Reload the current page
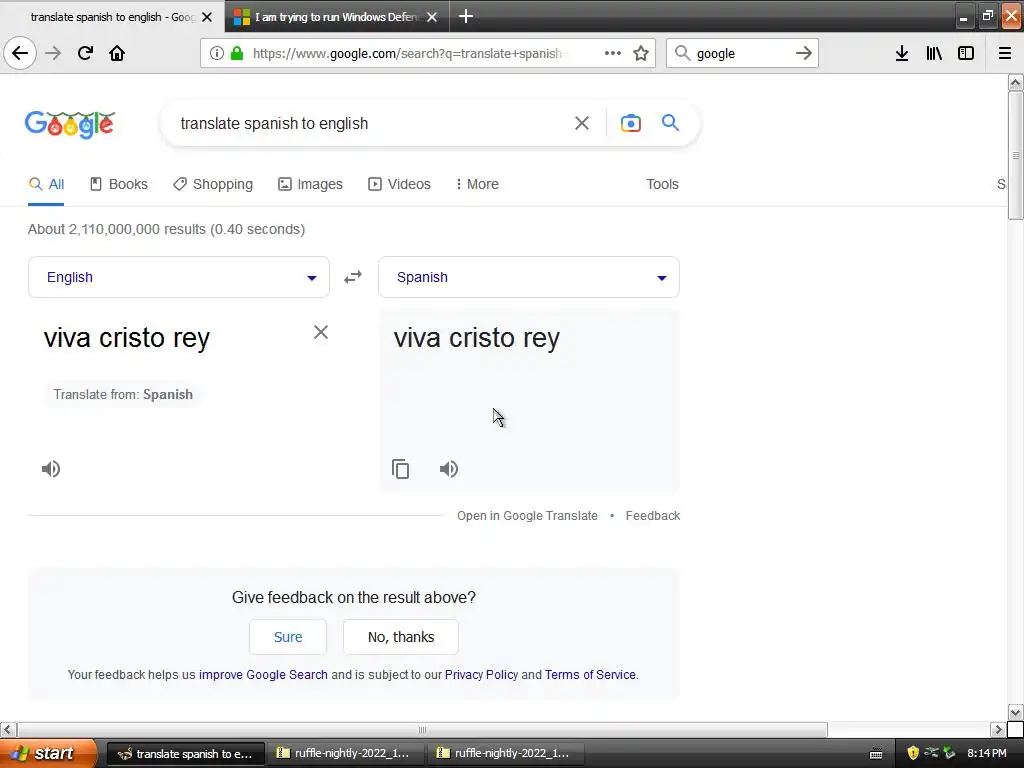 pos(85,53)
